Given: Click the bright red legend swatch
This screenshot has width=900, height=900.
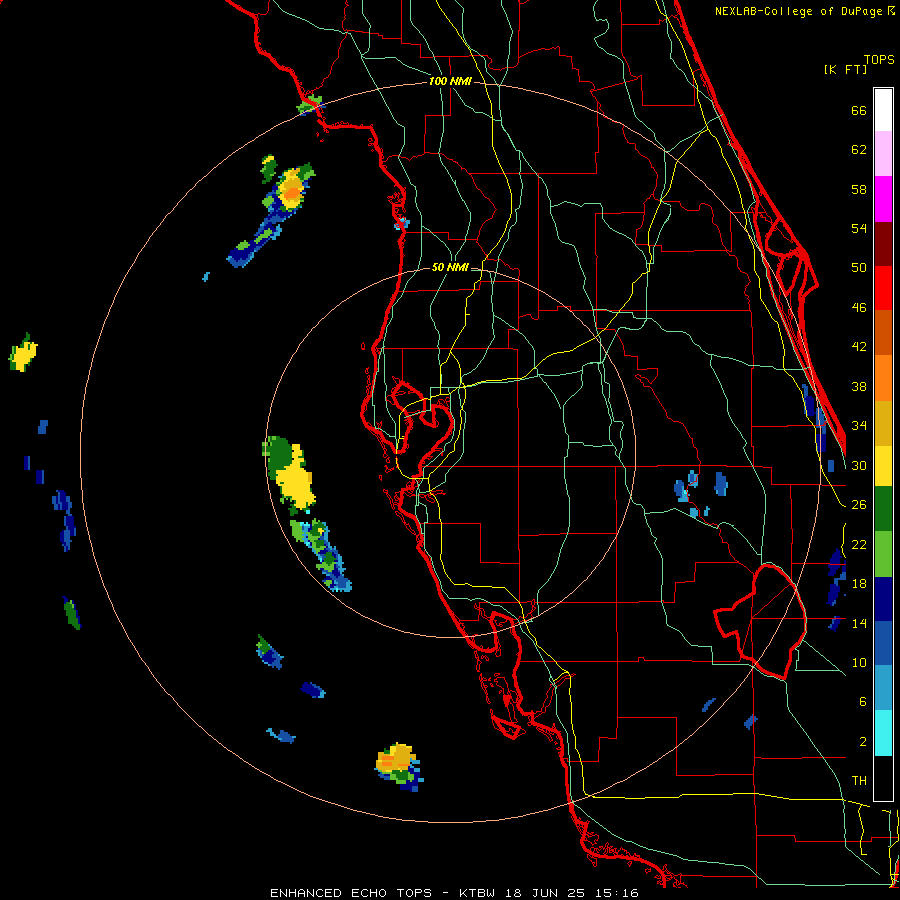Looking at the screenshot, I should [883, 288].
